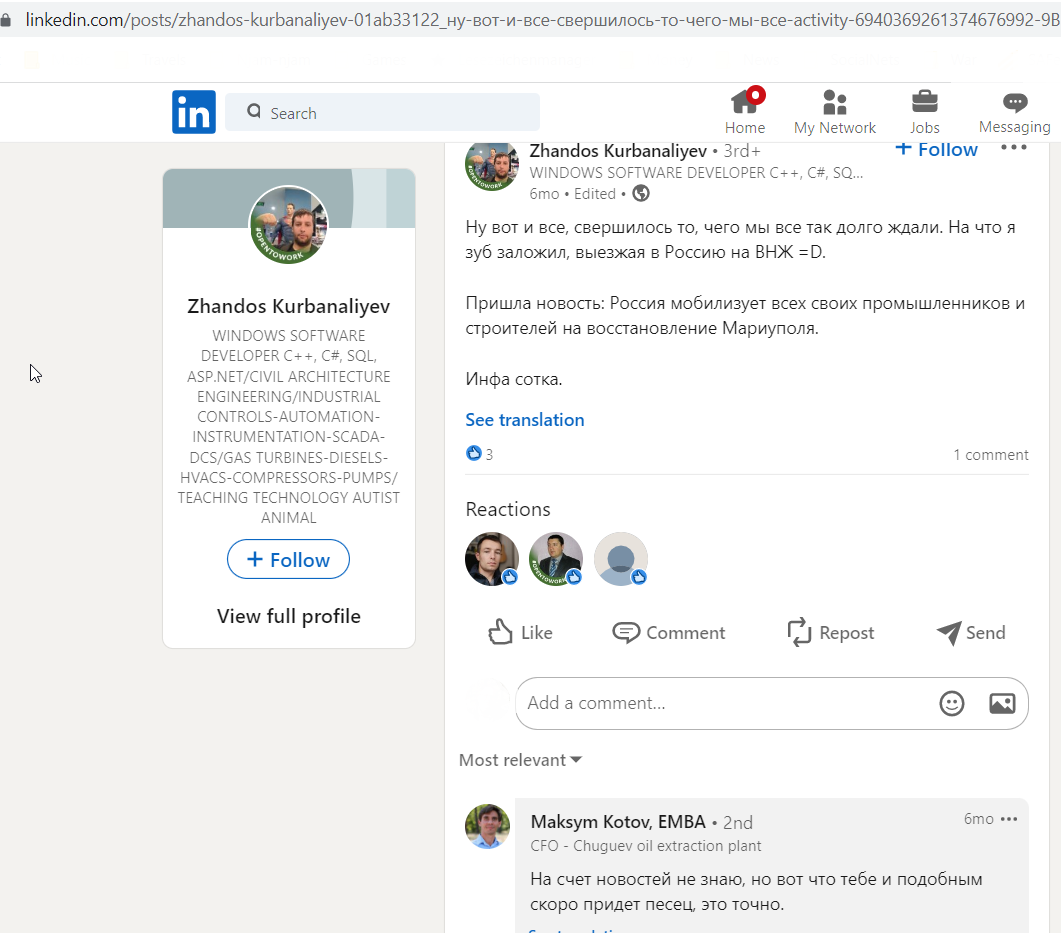The width and height of the screenshot is (1061, 933).
Task: View first reactor's profile photo
Action: (x=492, y=559)
